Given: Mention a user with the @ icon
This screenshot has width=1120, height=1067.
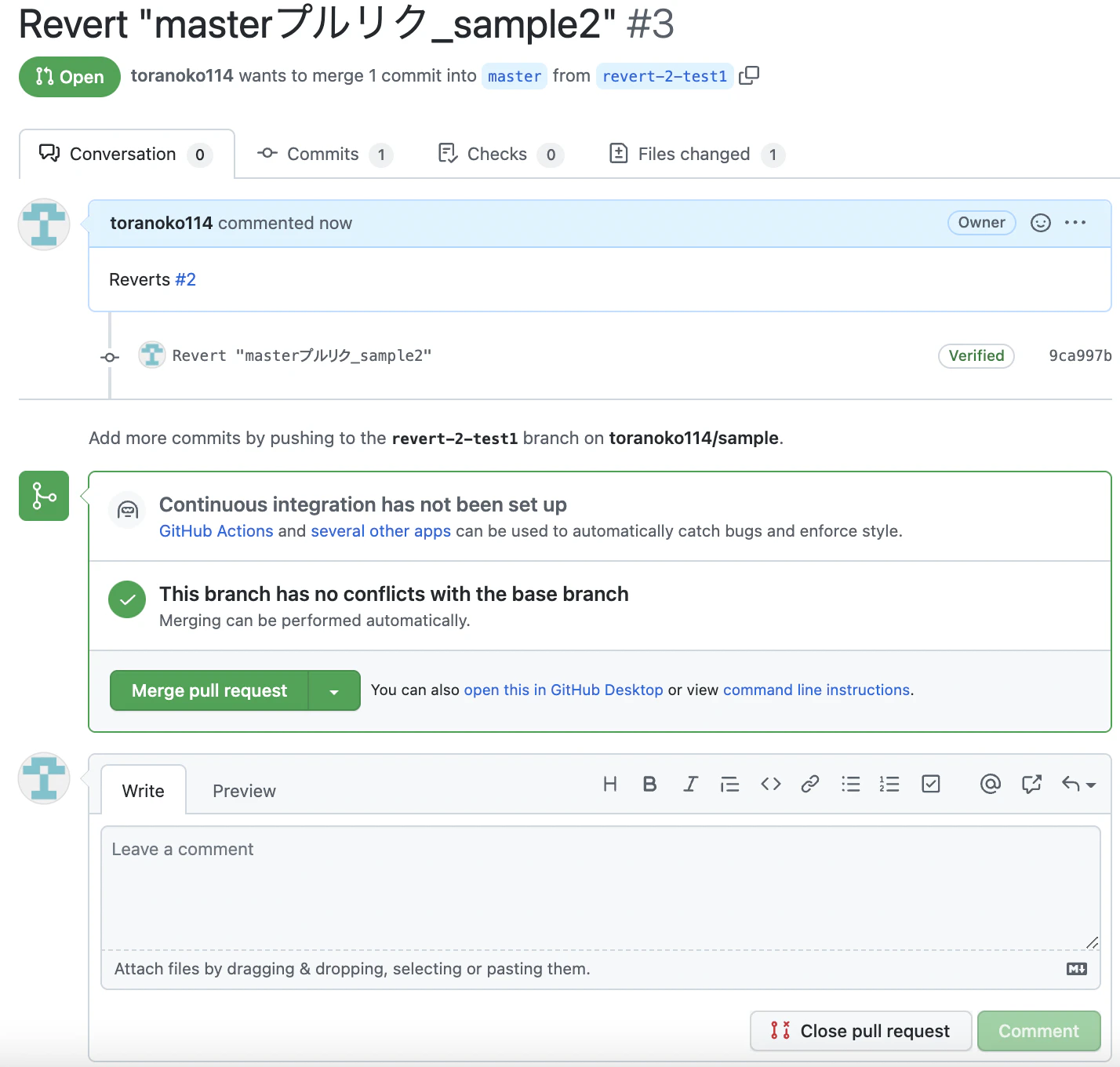Looking at the screenshot, I should click(x=991, y=784).
